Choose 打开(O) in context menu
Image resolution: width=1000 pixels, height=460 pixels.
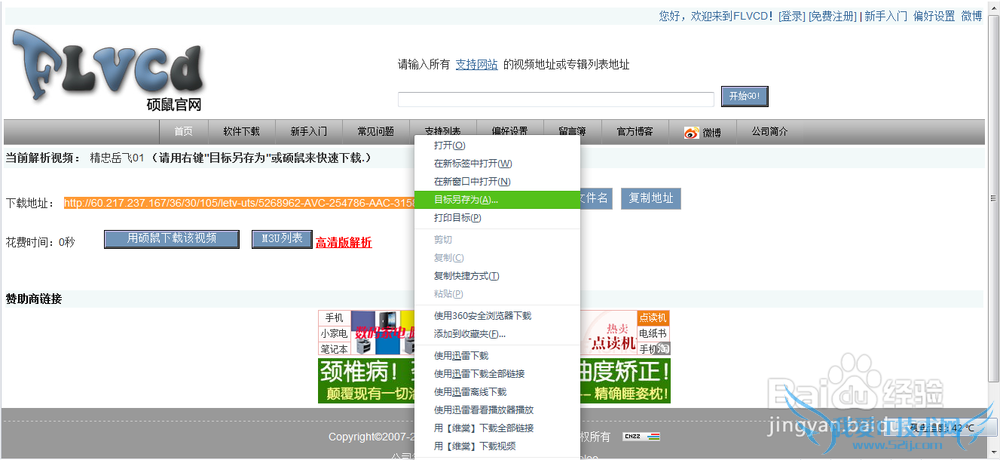497,145
